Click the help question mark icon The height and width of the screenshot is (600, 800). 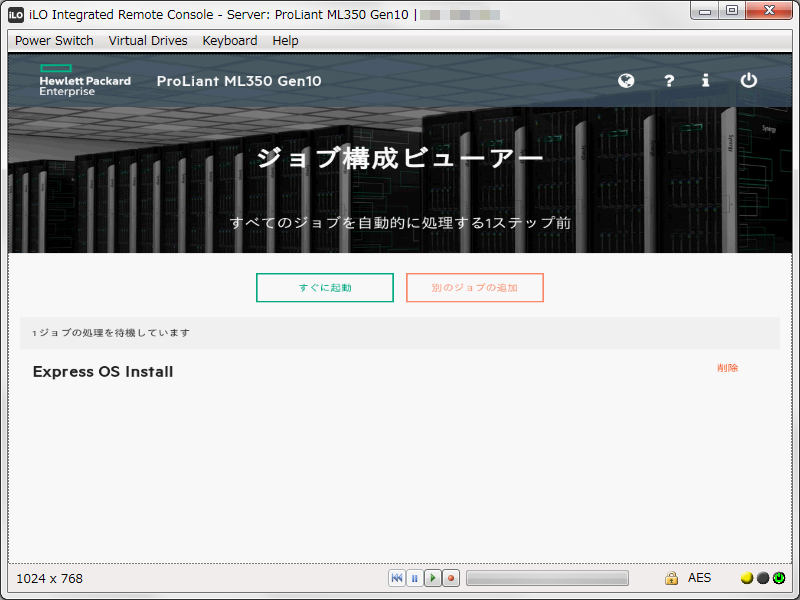(x=668, y=81)
